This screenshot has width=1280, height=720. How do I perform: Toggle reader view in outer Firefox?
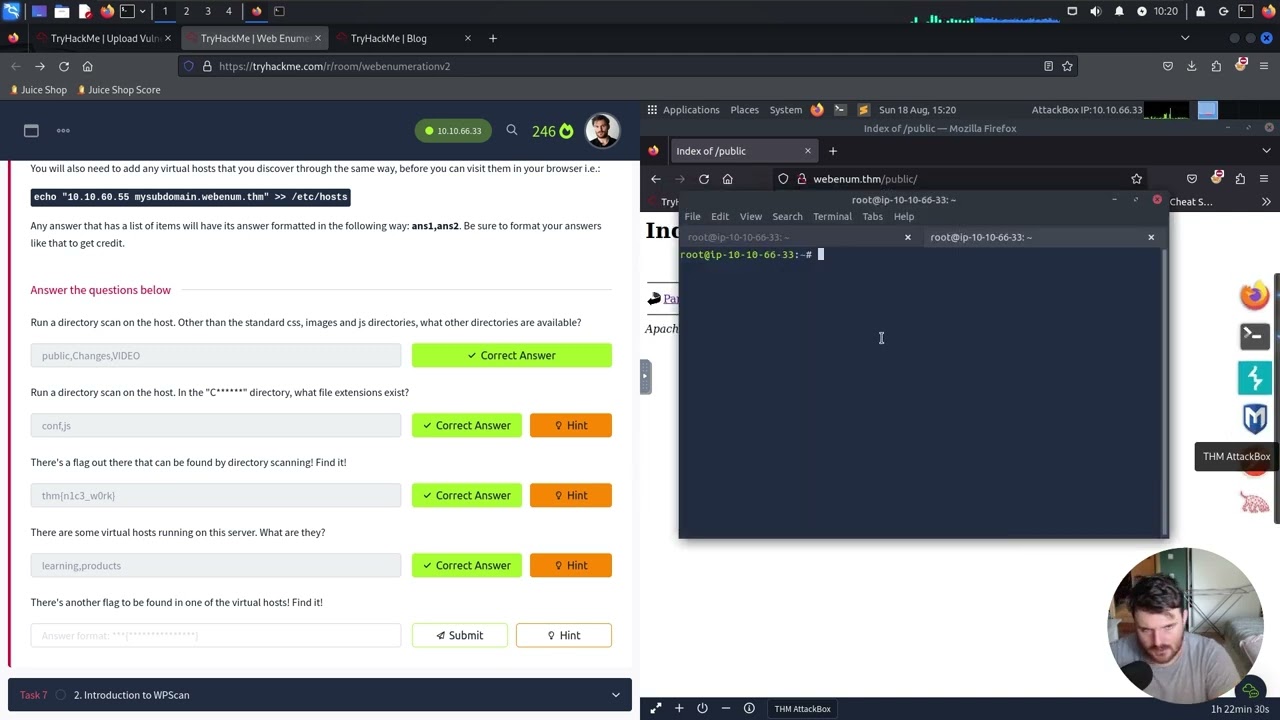click(x=1048, y=66)
